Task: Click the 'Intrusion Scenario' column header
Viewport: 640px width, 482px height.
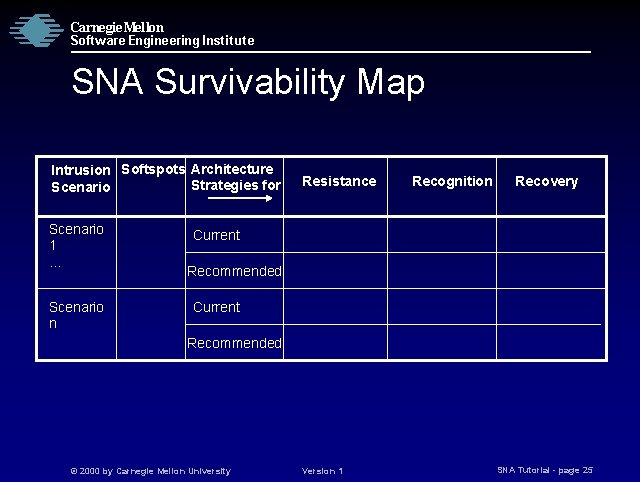Action: (80, 178)
